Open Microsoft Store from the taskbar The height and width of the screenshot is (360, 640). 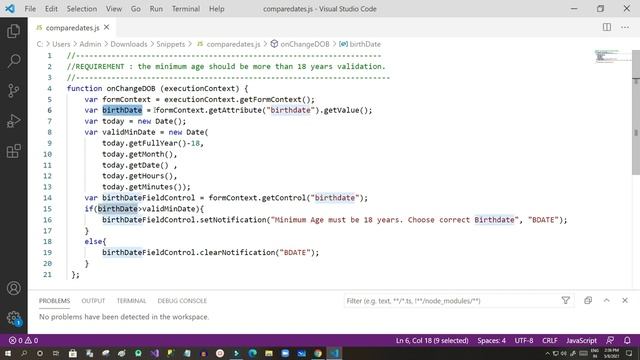point(73,353)
